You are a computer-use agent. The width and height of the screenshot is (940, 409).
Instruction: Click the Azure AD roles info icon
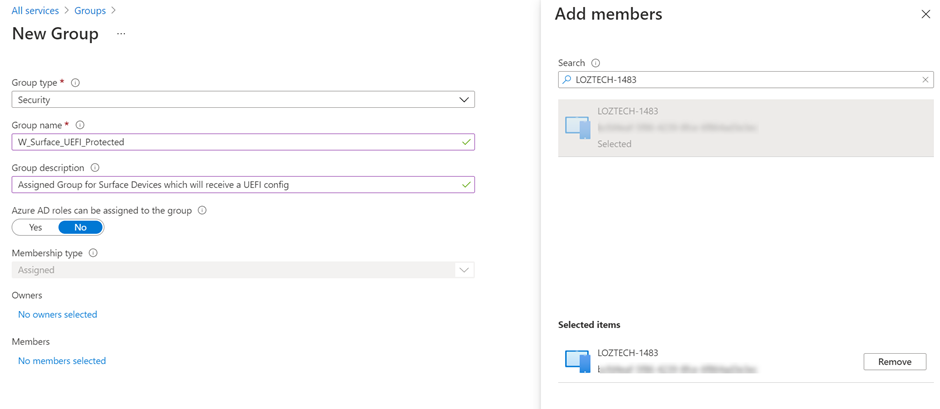click(202, 211)
